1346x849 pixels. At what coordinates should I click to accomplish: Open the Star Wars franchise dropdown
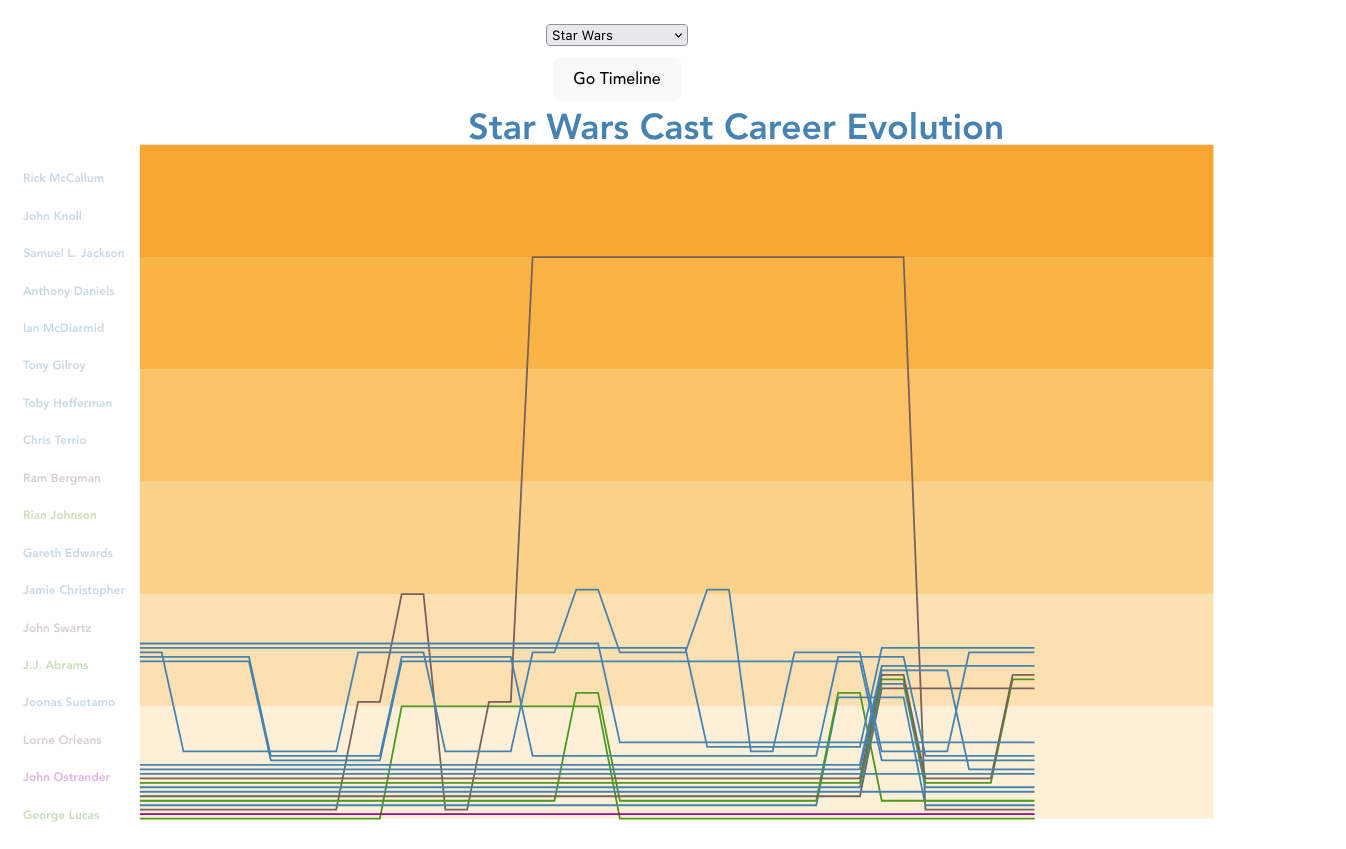point(617,35)
